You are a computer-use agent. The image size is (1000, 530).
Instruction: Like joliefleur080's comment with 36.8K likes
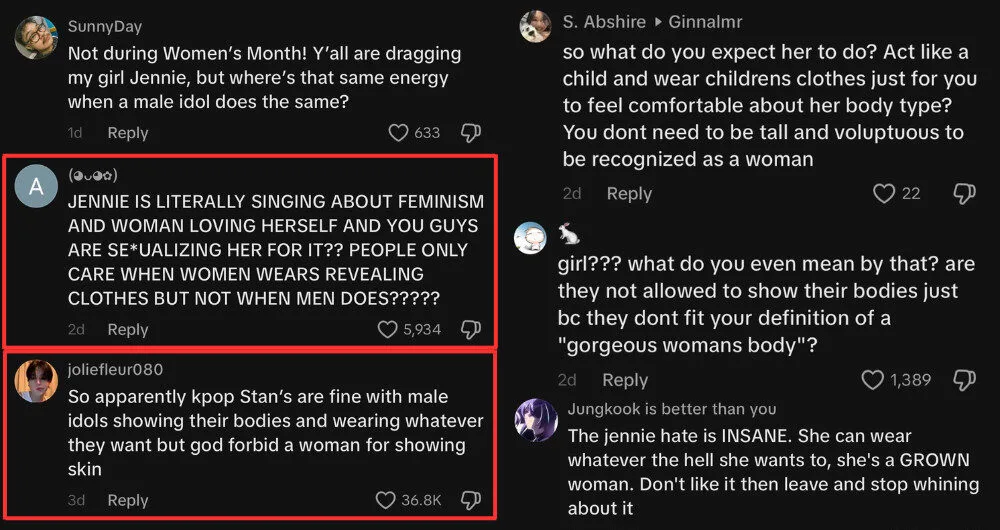coord(386,500)
